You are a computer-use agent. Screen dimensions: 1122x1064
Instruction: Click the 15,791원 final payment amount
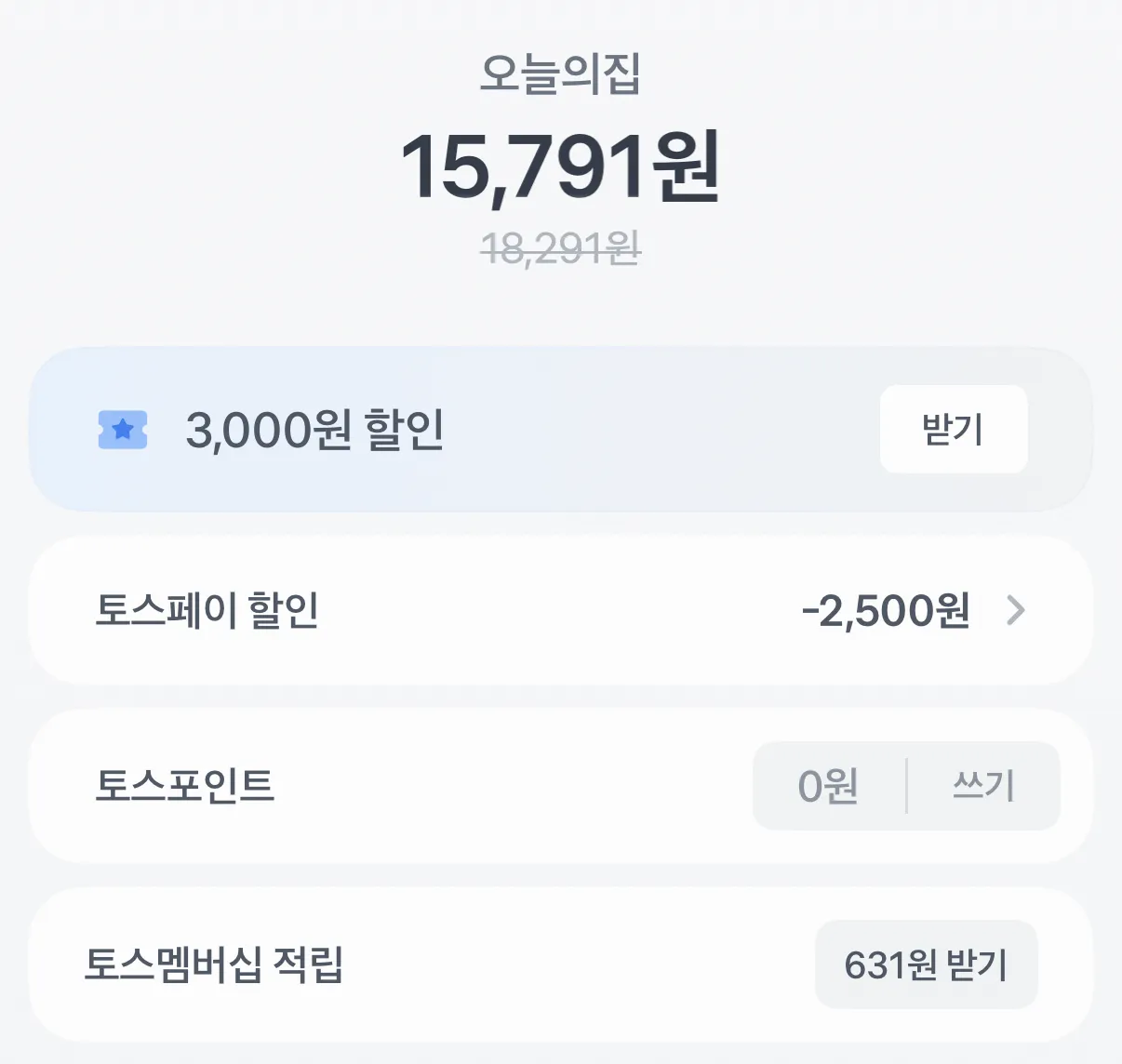[560, 167]
